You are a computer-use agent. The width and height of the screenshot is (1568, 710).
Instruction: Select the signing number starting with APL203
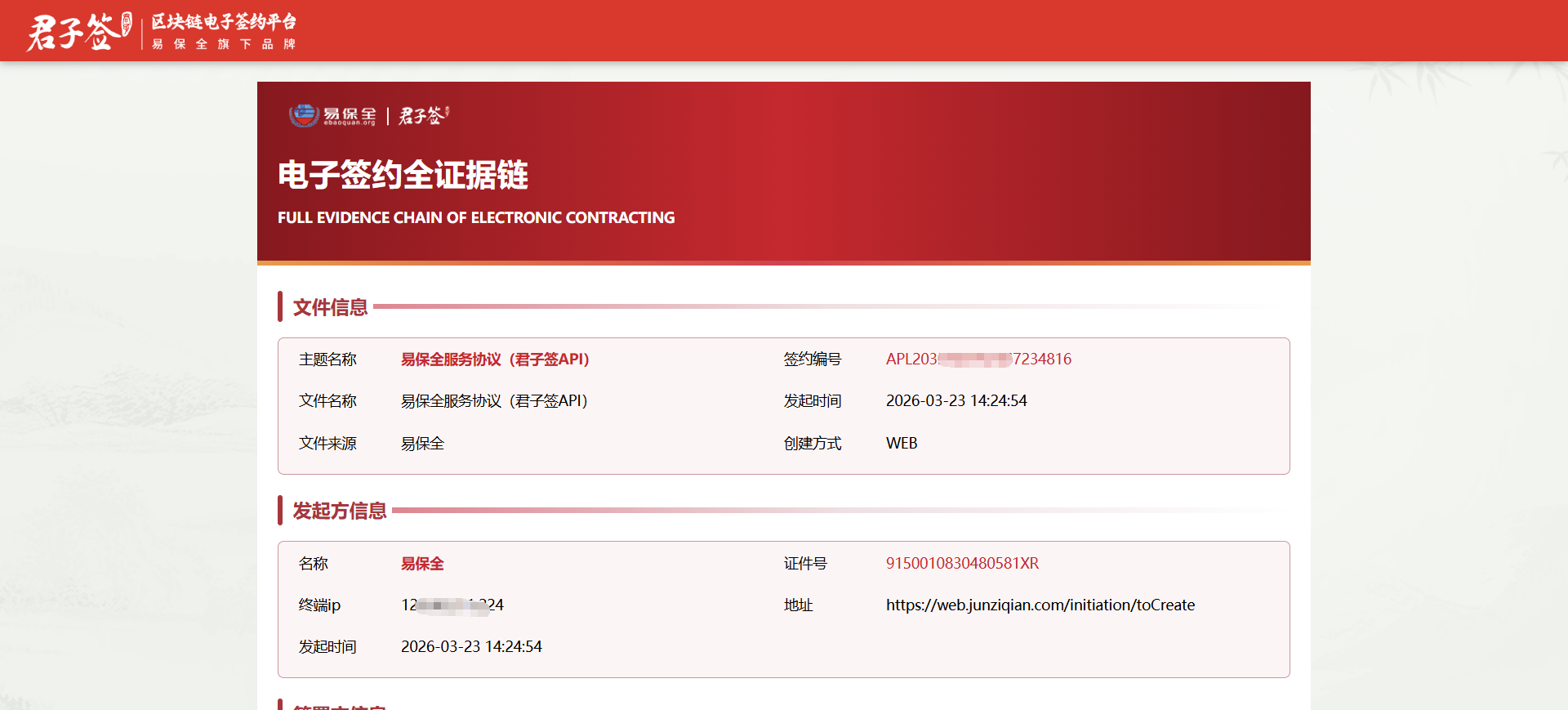[x=978, y=359]
